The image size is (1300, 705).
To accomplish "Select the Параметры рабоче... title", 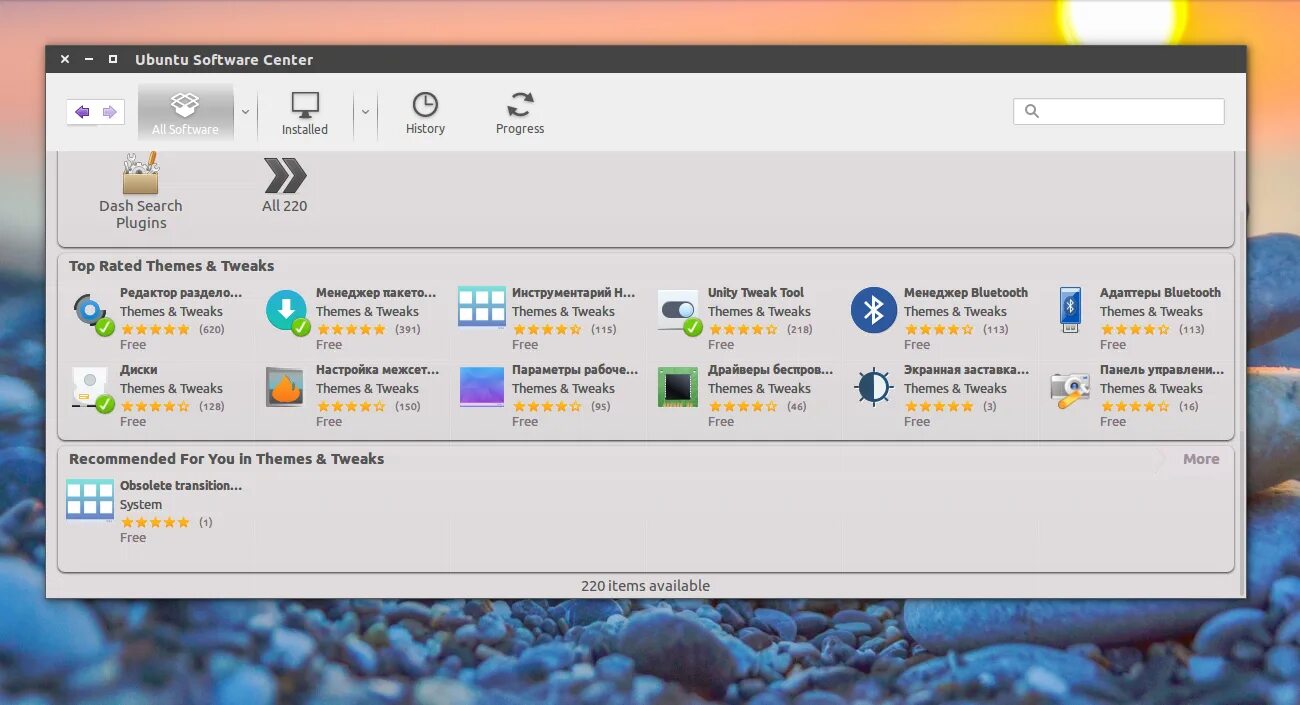I will pos(575,370).
